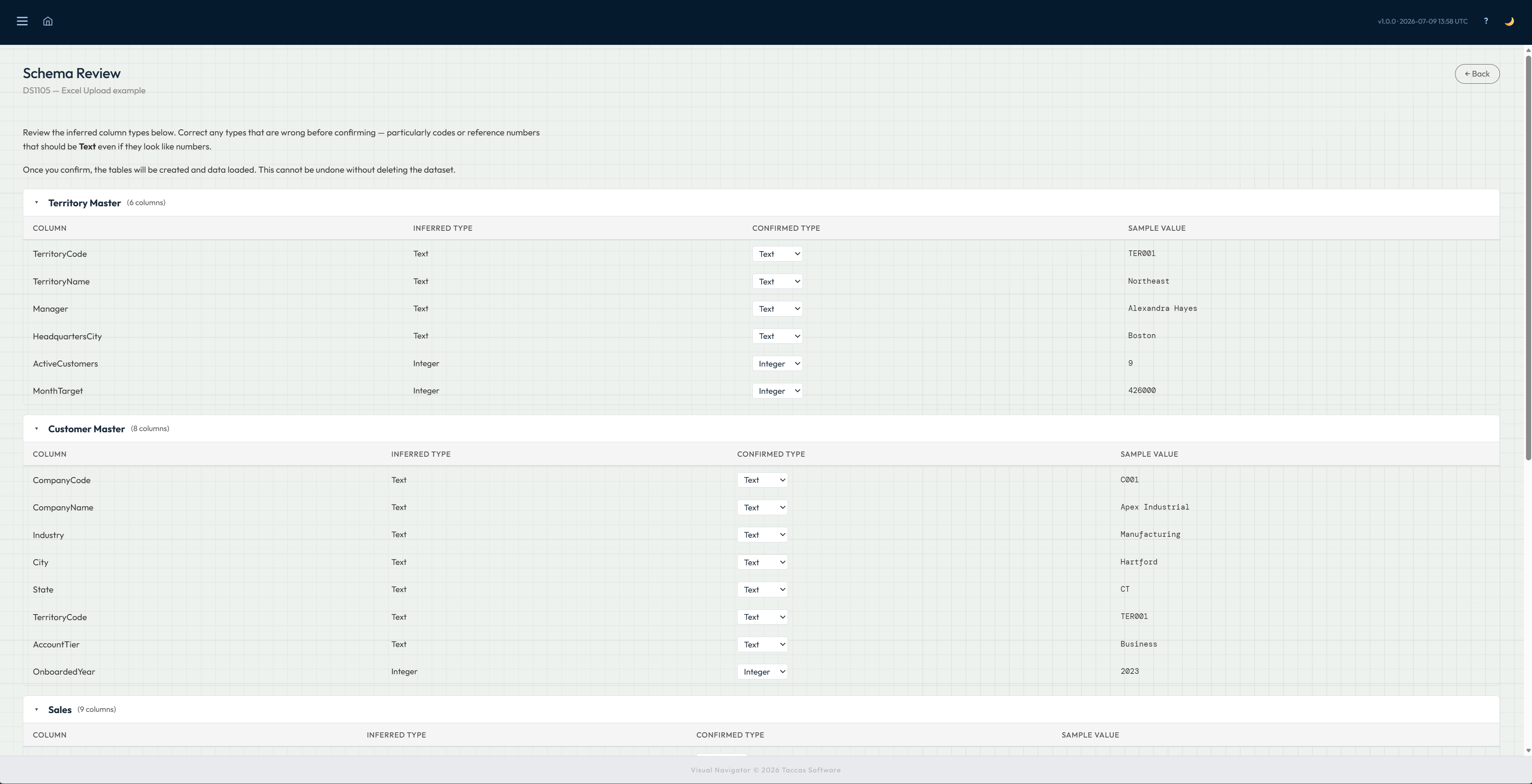Click sample value Boston

1141,335
